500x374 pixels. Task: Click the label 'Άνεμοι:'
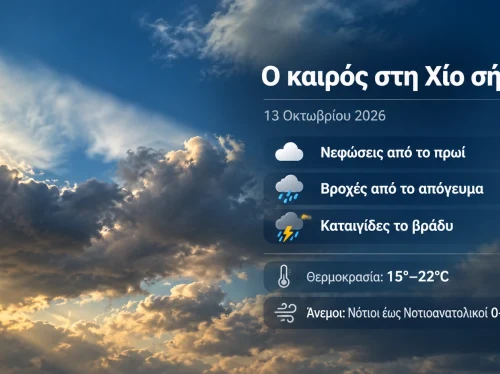[326, 313]
